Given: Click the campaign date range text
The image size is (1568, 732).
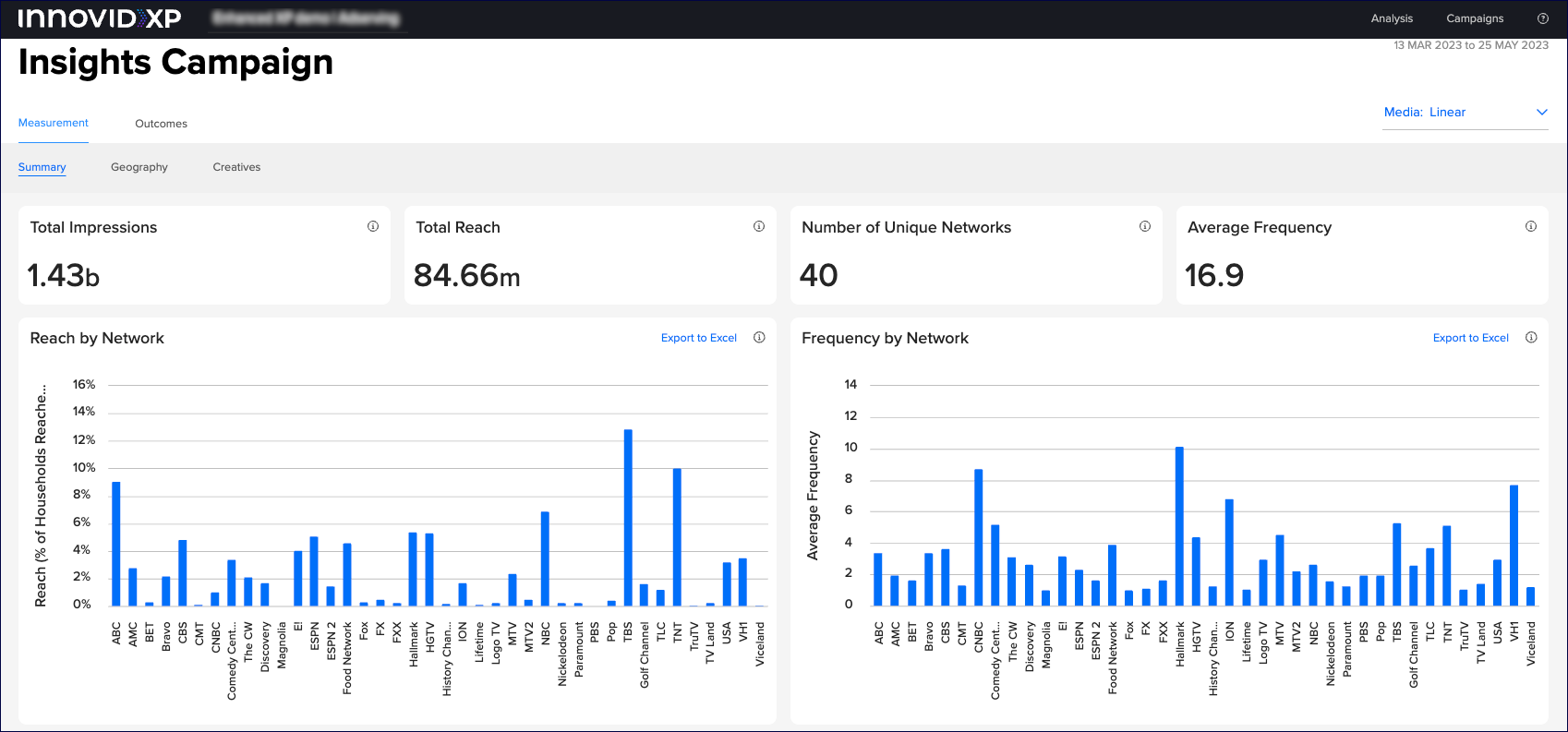Looking at the screenshot, I should pyautogui.click(x=1471, y=45).
